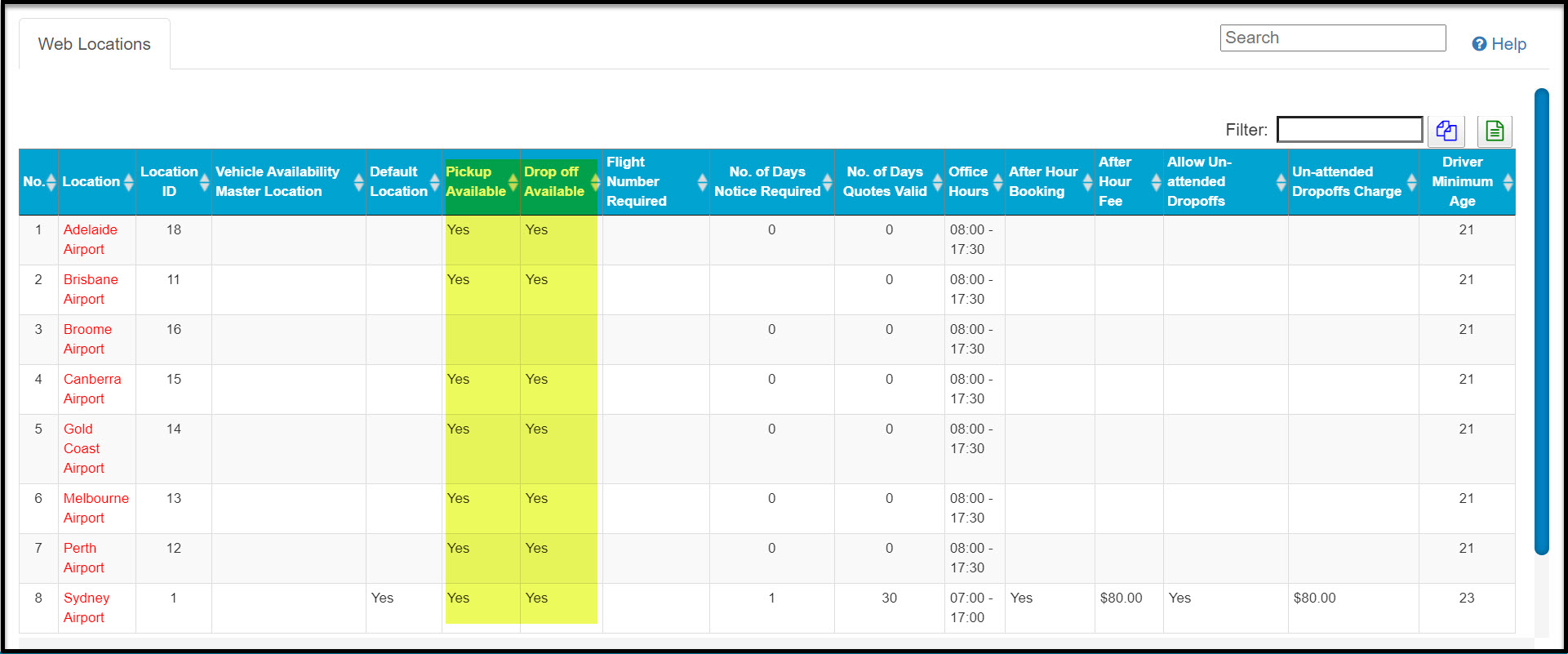
Task: Click the blue vertical scrollbar
Action: (x=1541, y=322)
